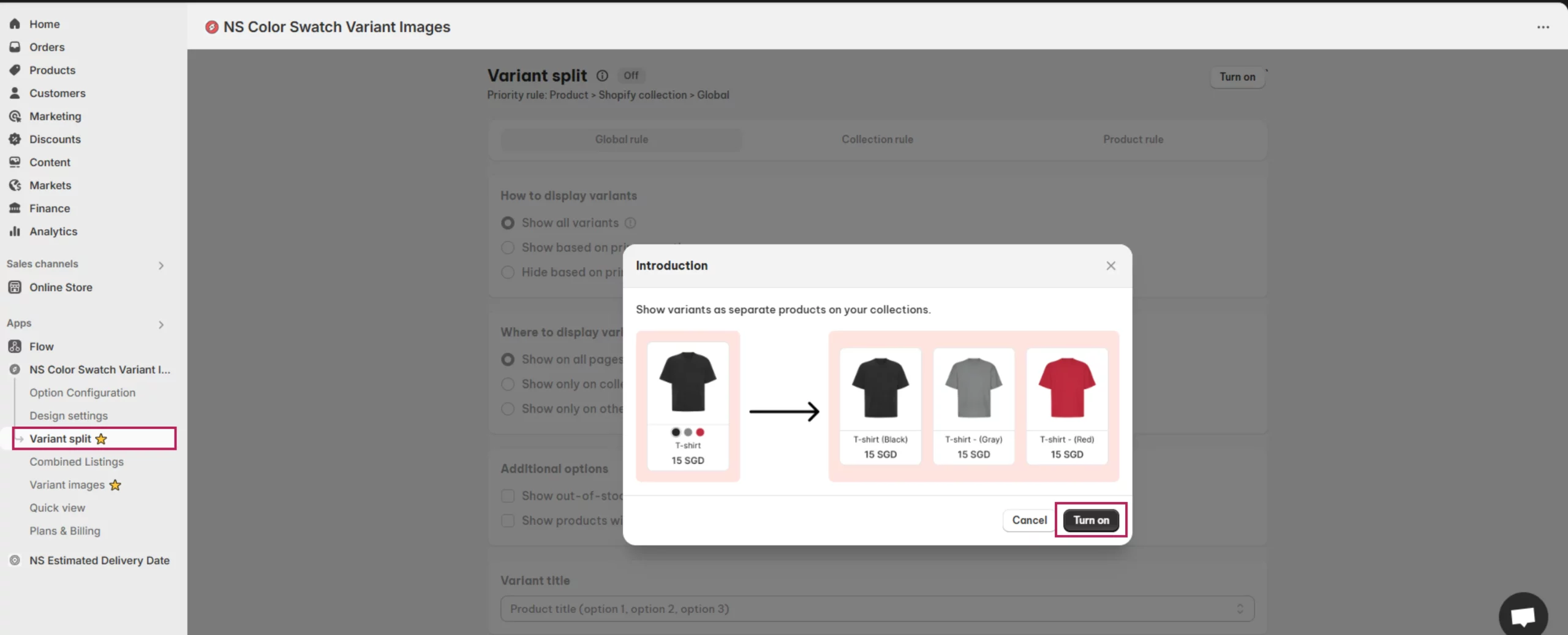The height and width of the screenshot is (635, 1568).
Task: Click the Priority rule description text
Action: point(608,95)
